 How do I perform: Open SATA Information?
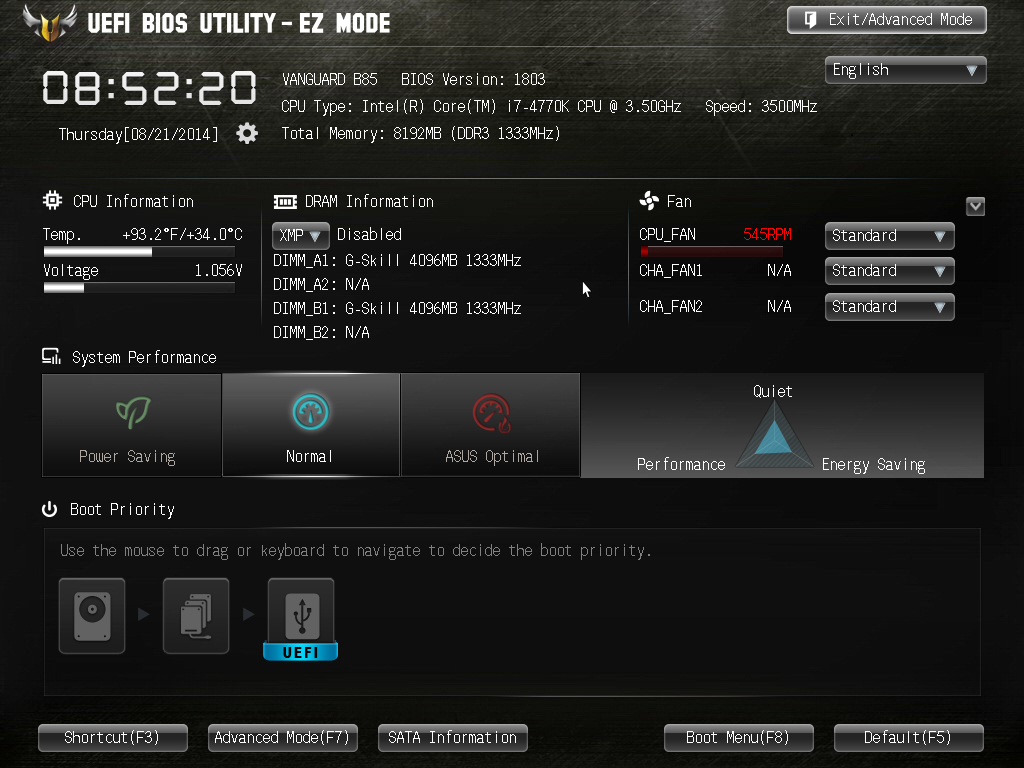pos(453,738)
